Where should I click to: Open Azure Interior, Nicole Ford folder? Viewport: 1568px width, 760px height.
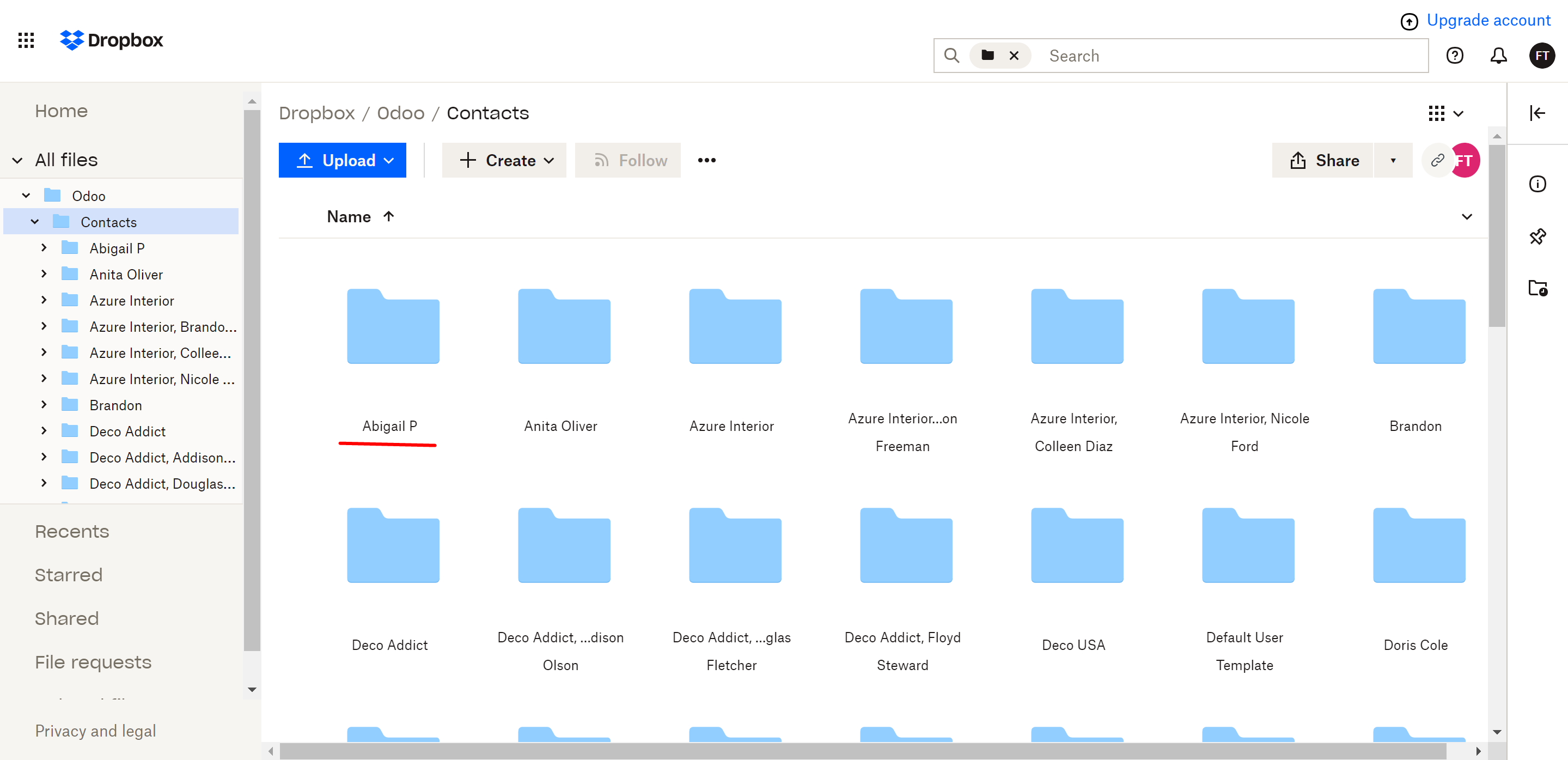pos(1248,326)
